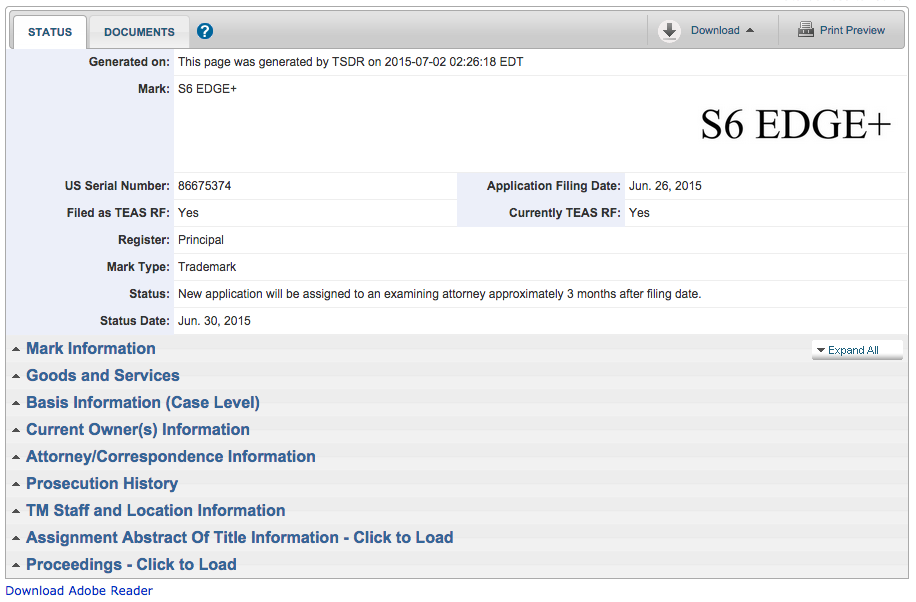Expand the Goods and Services section

click(x=103, y=375)
